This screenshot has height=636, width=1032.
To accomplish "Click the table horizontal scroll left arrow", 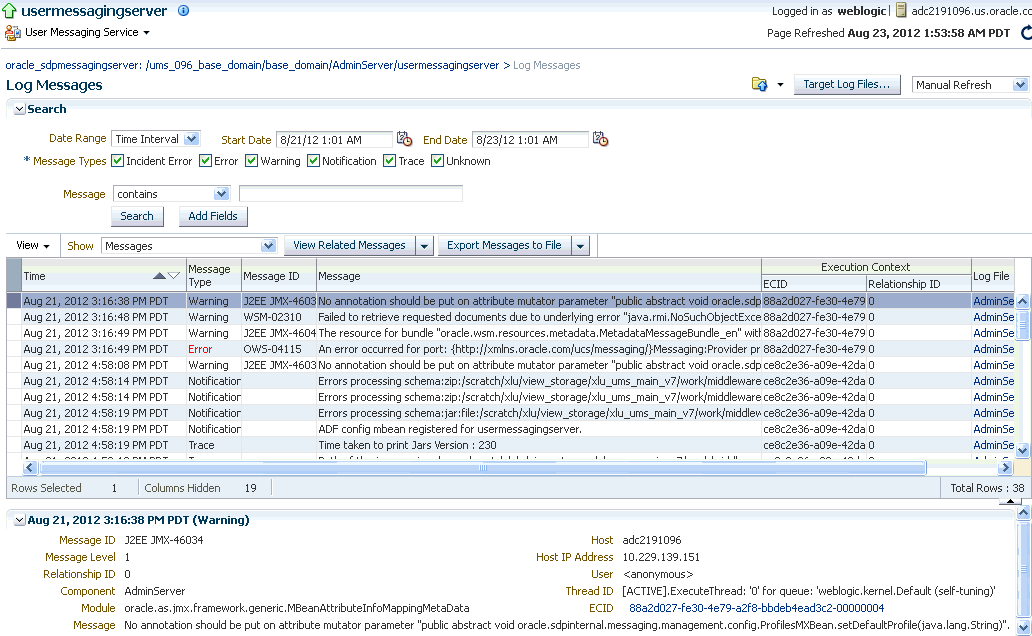I will click(29, 467).
